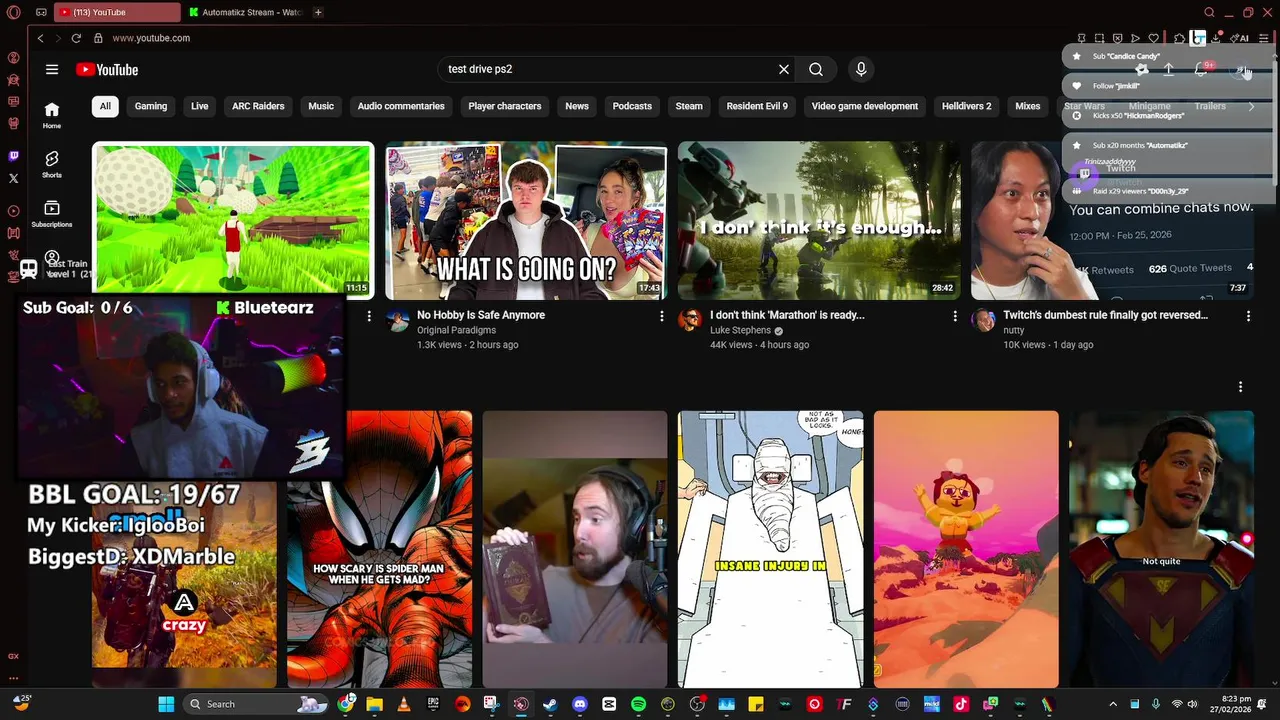This screenshot has height=720, width=1280.
Task: Select the Steam filter chip
Action: [x=689, y=106]
